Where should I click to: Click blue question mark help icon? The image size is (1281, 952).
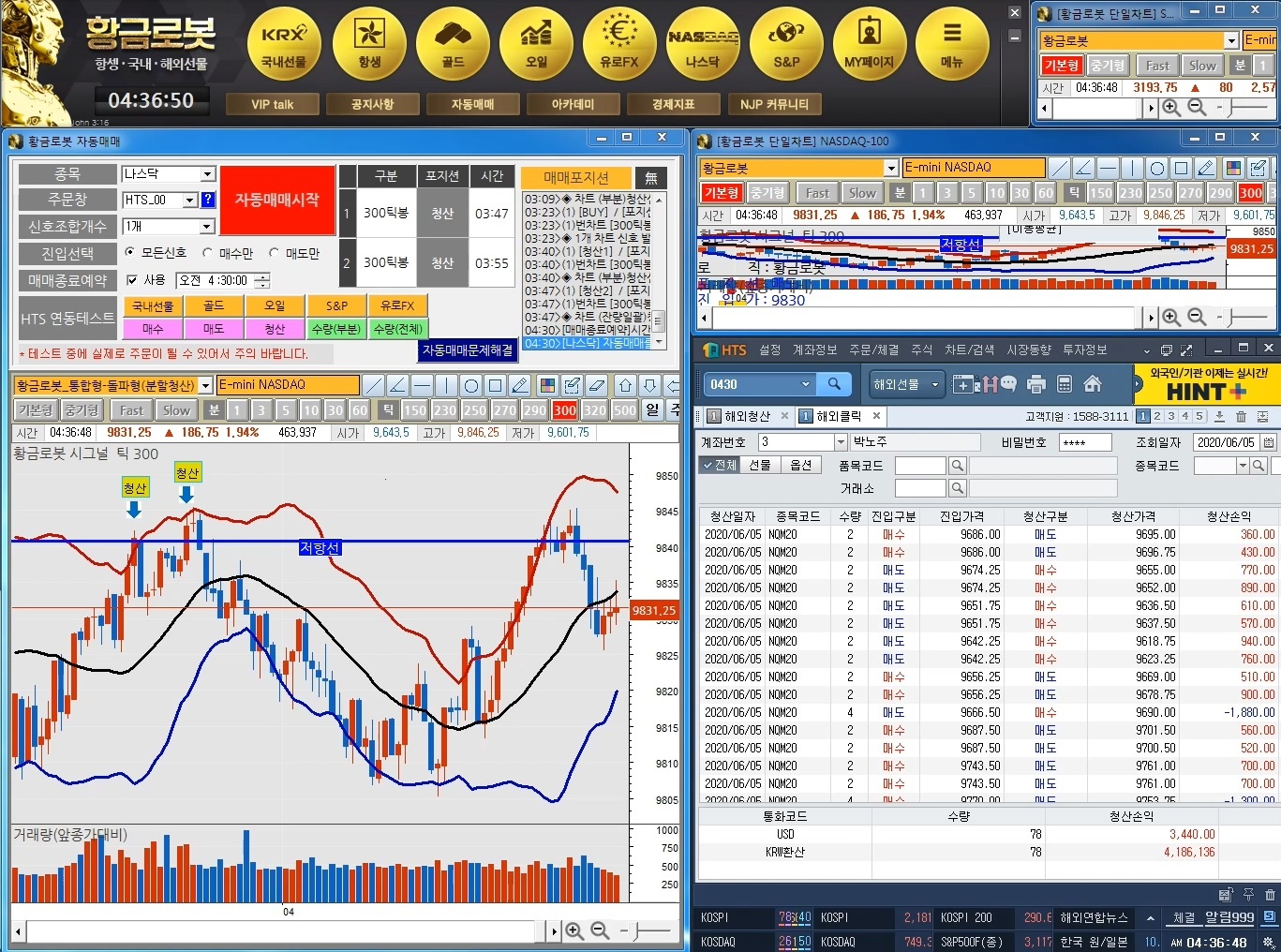coord(208,200)
